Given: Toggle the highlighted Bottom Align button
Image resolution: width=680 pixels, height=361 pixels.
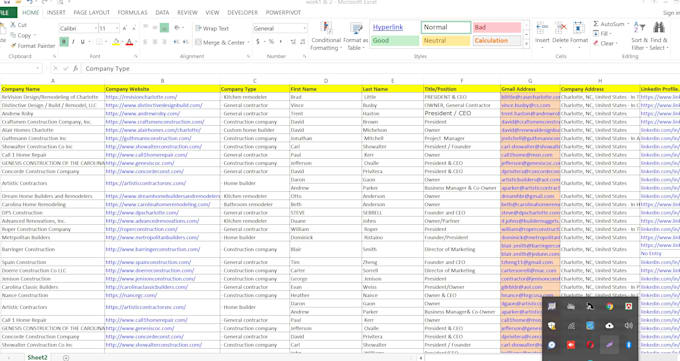Looking at the screenshot, I should coord(164,28).
